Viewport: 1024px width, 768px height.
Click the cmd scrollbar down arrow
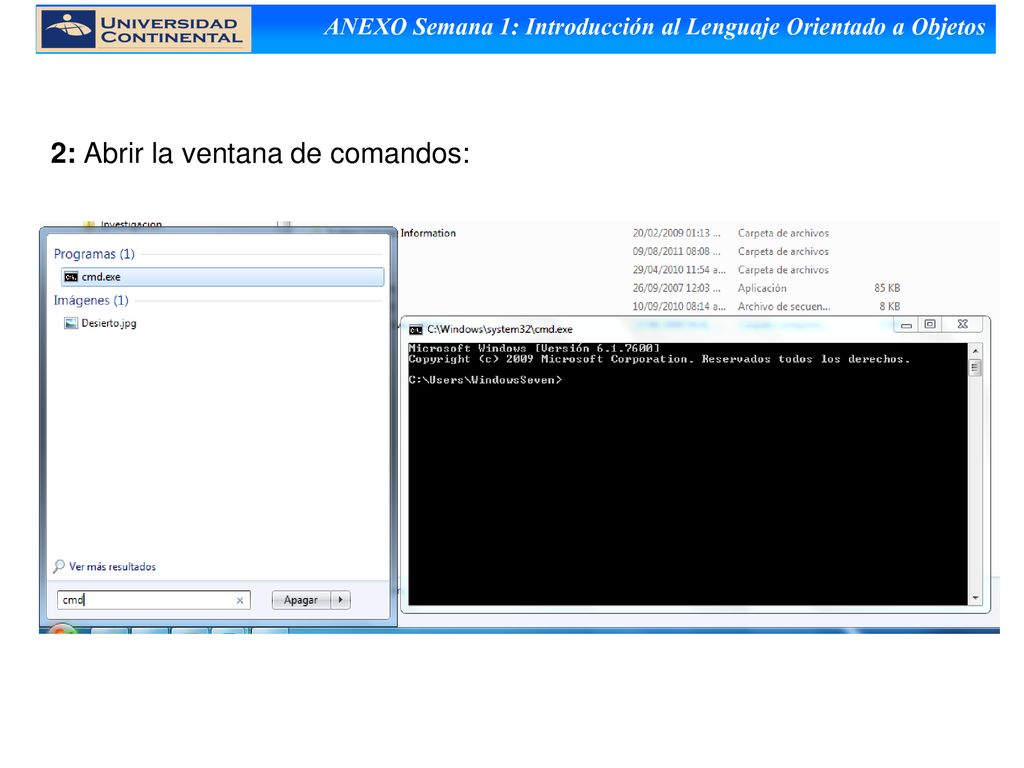point(975,598)
